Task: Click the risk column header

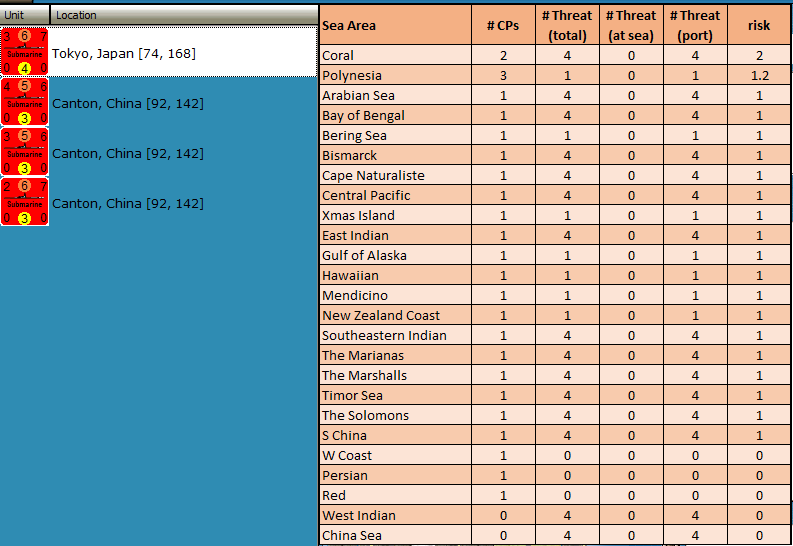Action: (x=759, y=25)
